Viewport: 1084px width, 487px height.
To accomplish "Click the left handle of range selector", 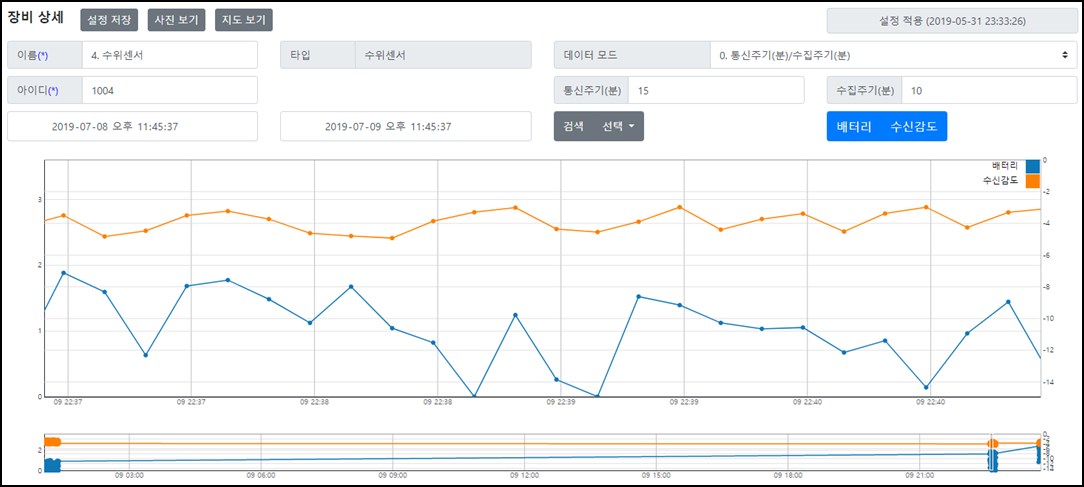I will coord(989,456).
